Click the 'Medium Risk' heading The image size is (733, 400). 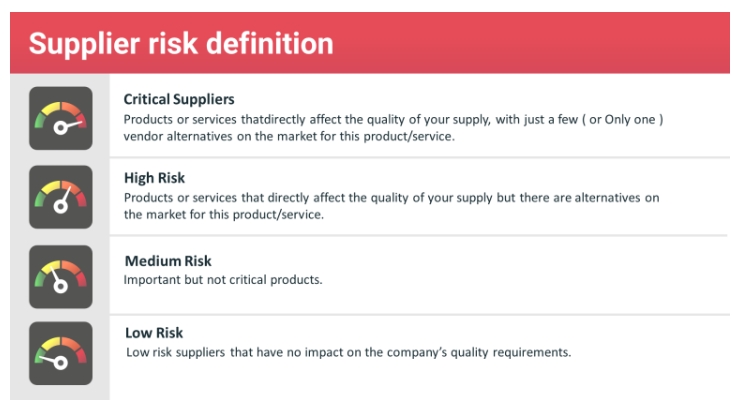pyautogui.click(x=168, y=261)
